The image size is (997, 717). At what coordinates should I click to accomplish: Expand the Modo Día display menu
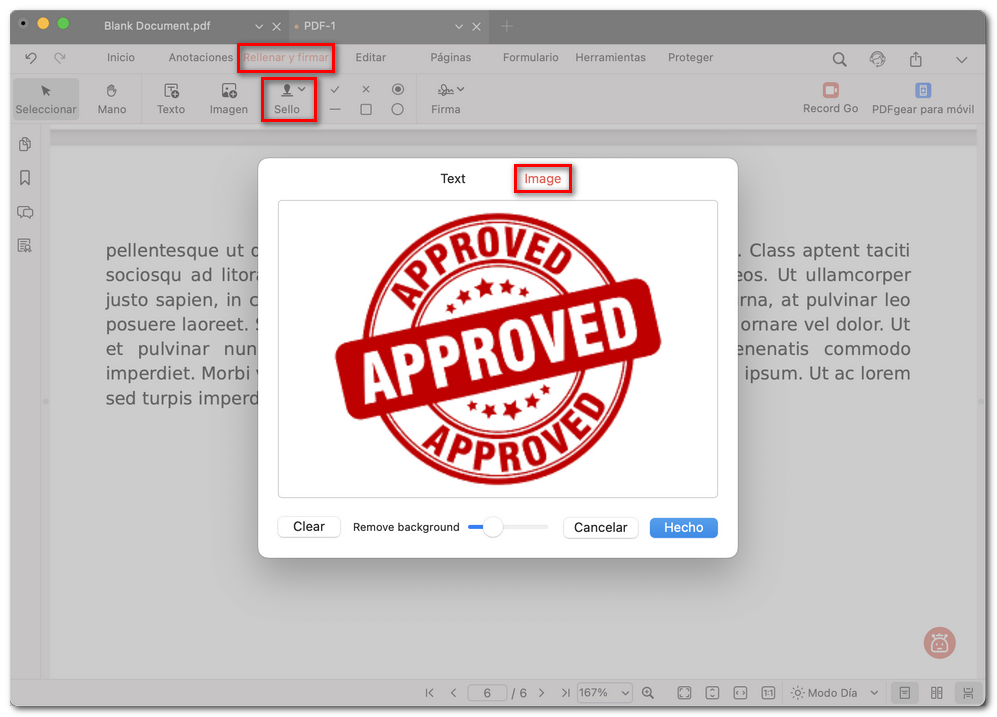(873, 693)
